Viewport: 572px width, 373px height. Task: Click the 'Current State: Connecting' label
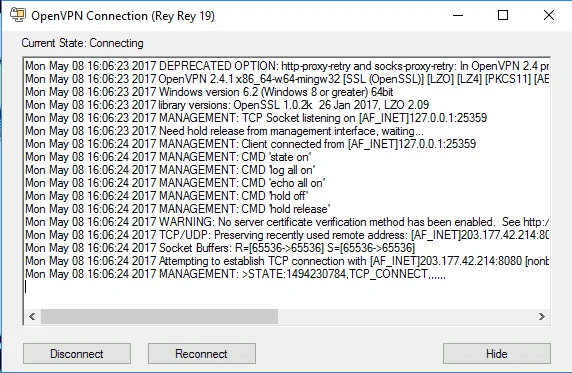coord(82,43)
